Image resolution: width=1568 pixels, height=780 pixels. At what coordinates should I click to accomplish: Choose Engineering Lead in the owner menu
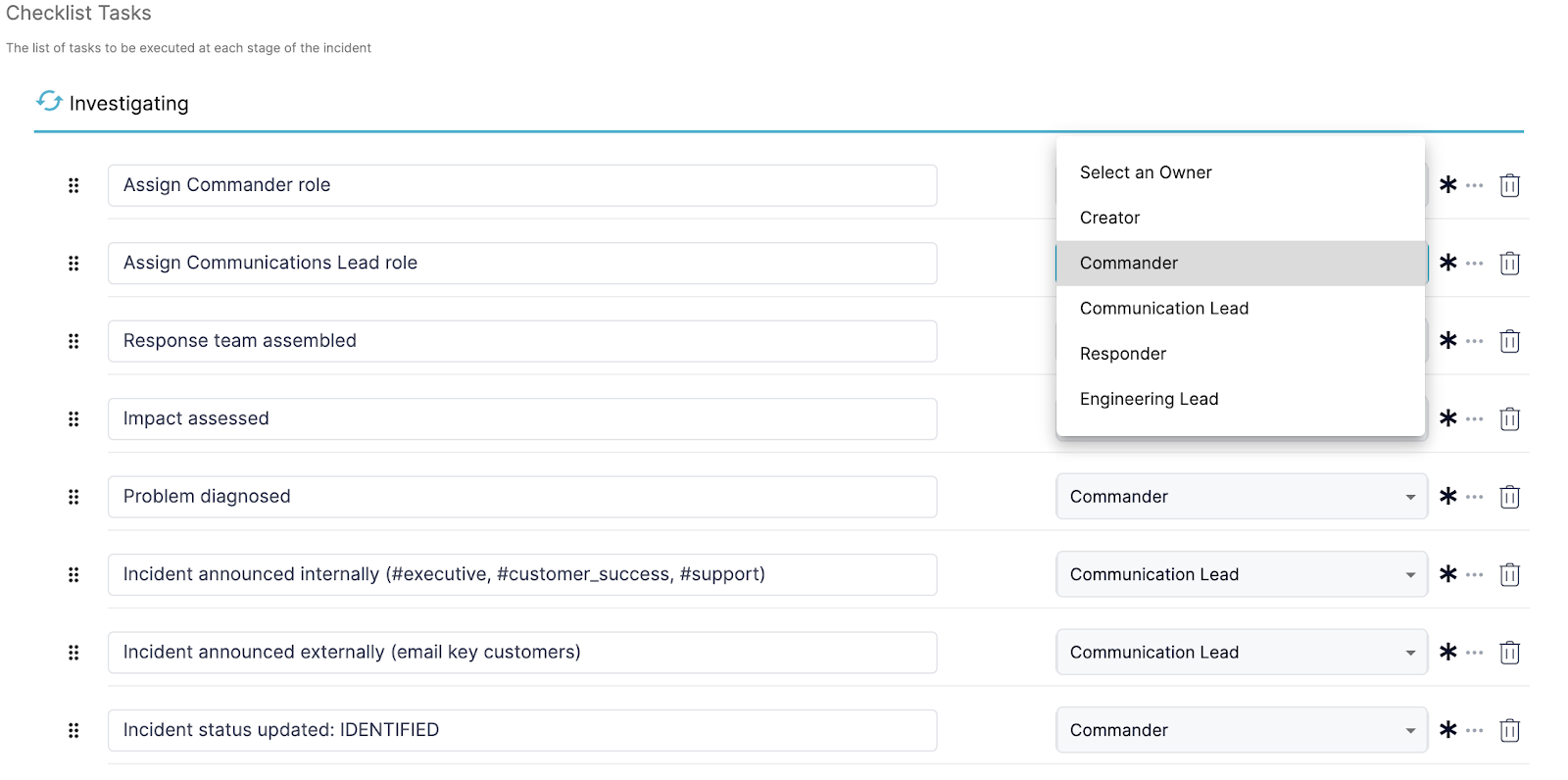1149,399
